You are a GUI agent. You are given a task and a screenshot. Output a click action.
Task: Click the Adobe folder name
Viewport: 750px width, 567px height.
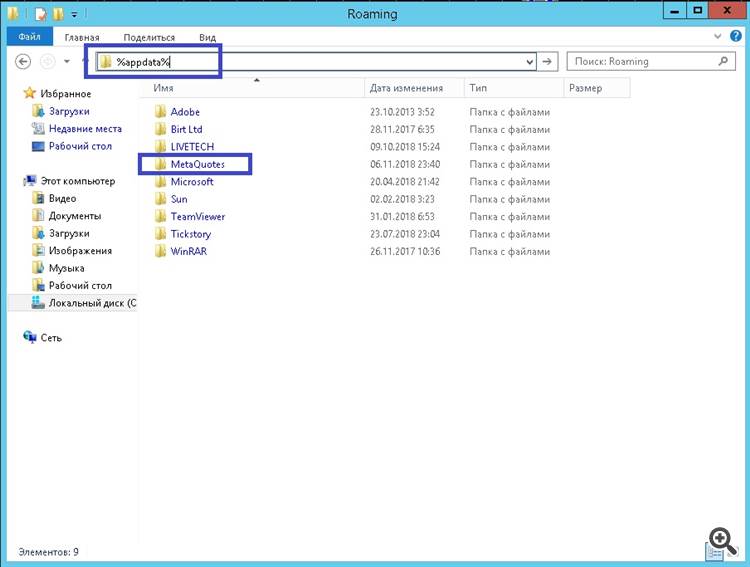pyautogui.click(x=185, y=112)
